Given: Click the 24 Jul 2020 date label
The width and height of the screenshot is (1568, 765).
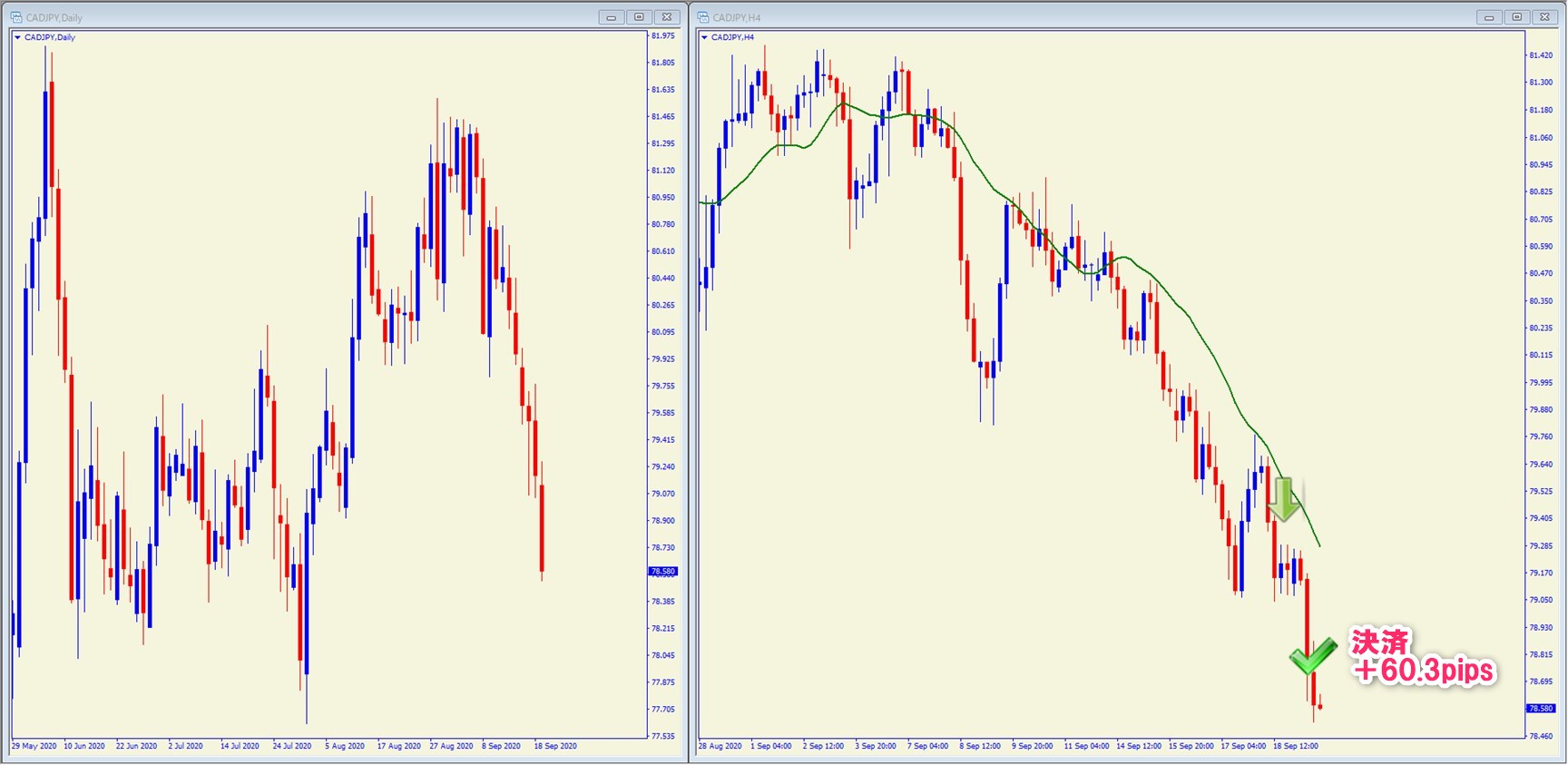Looking at the screenshot, I should click(292, 746).
